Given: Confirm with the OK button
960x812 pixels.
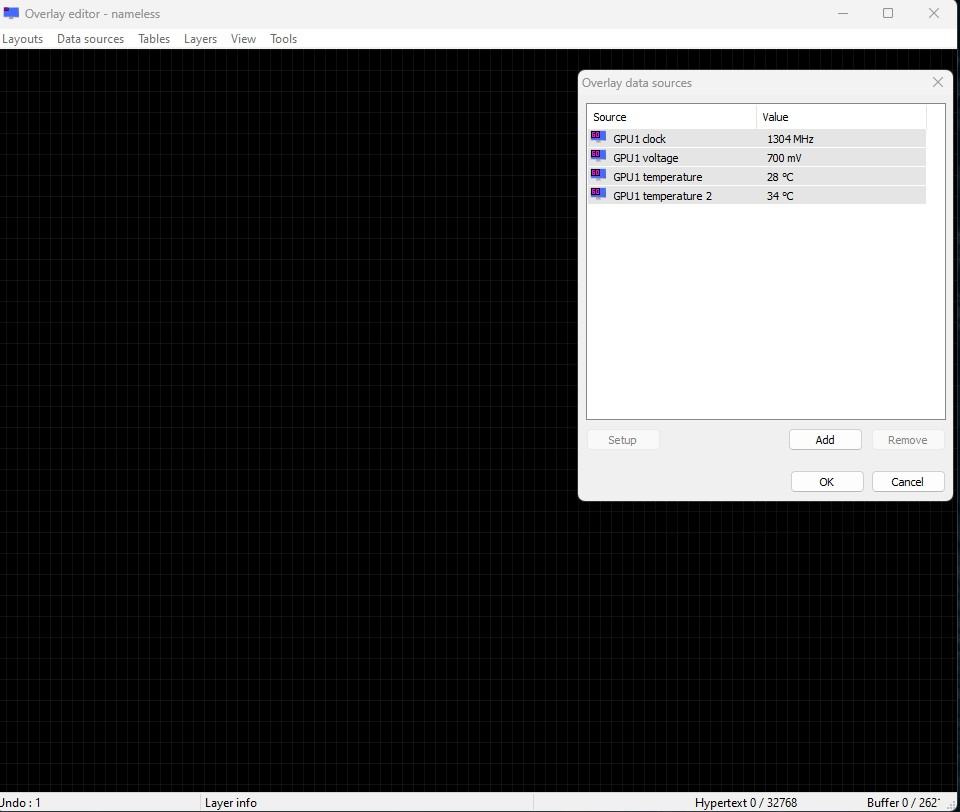Looking at the screenshot, I should point(827,481).
